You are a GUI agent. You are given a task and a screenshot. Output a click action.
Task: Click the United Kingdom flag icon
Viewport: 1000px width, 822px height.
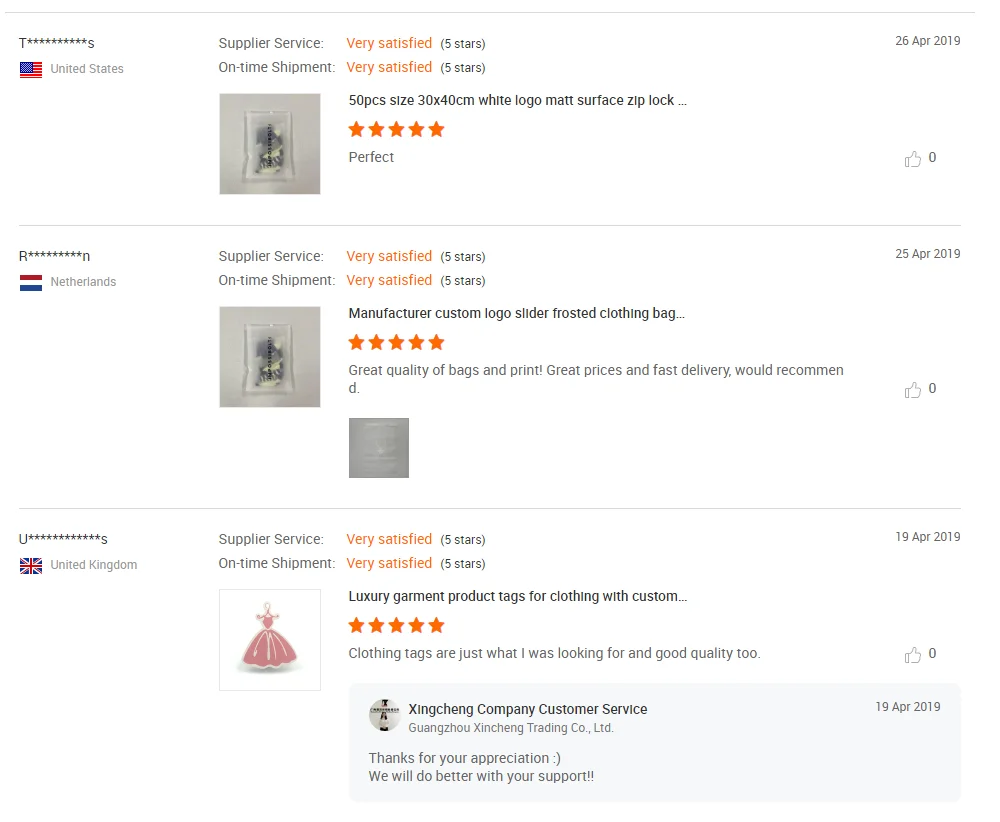[x=31, y=566]
